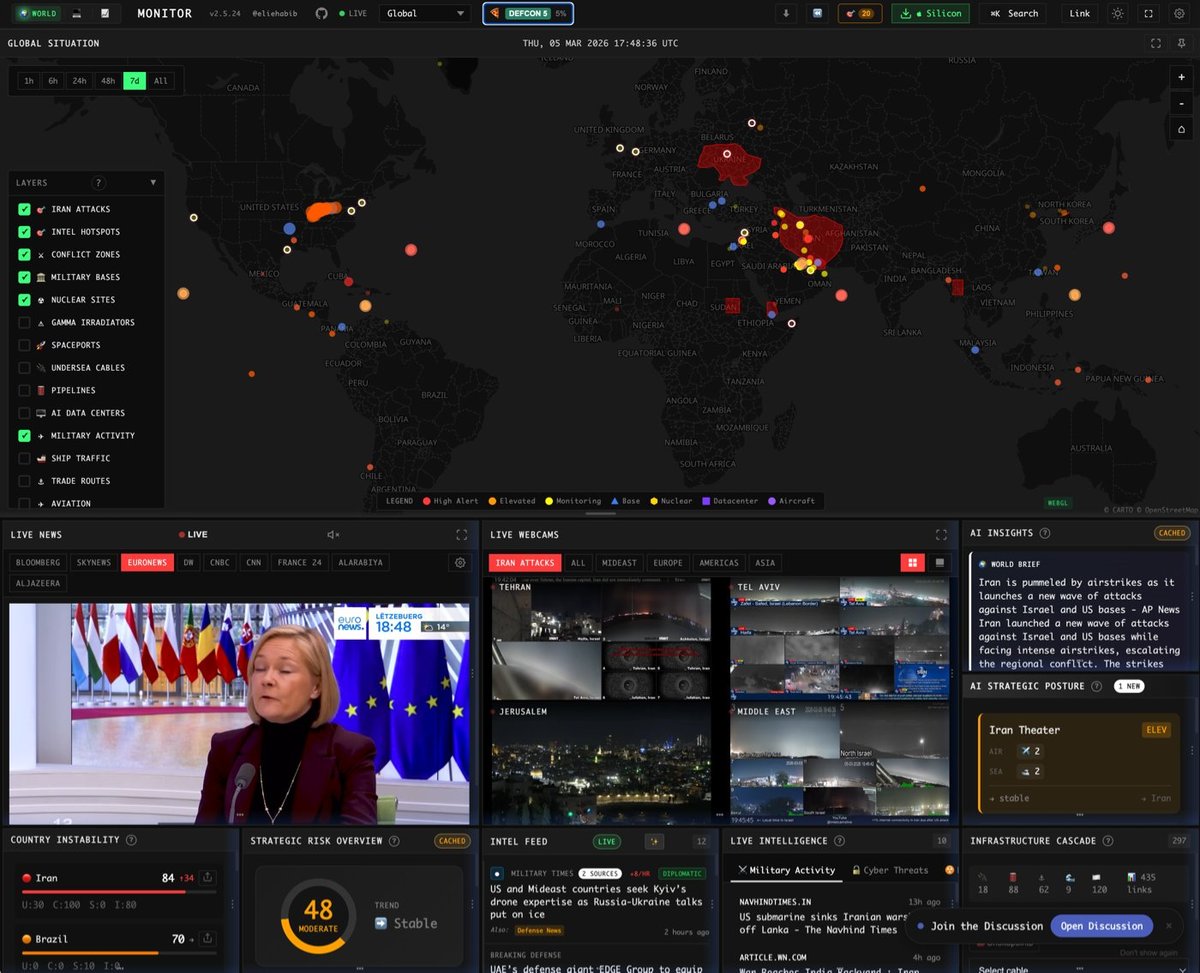This screenshot has width=1200, height=973.
Task: Open Live News channel settings gear
Action: click(460, 563)
